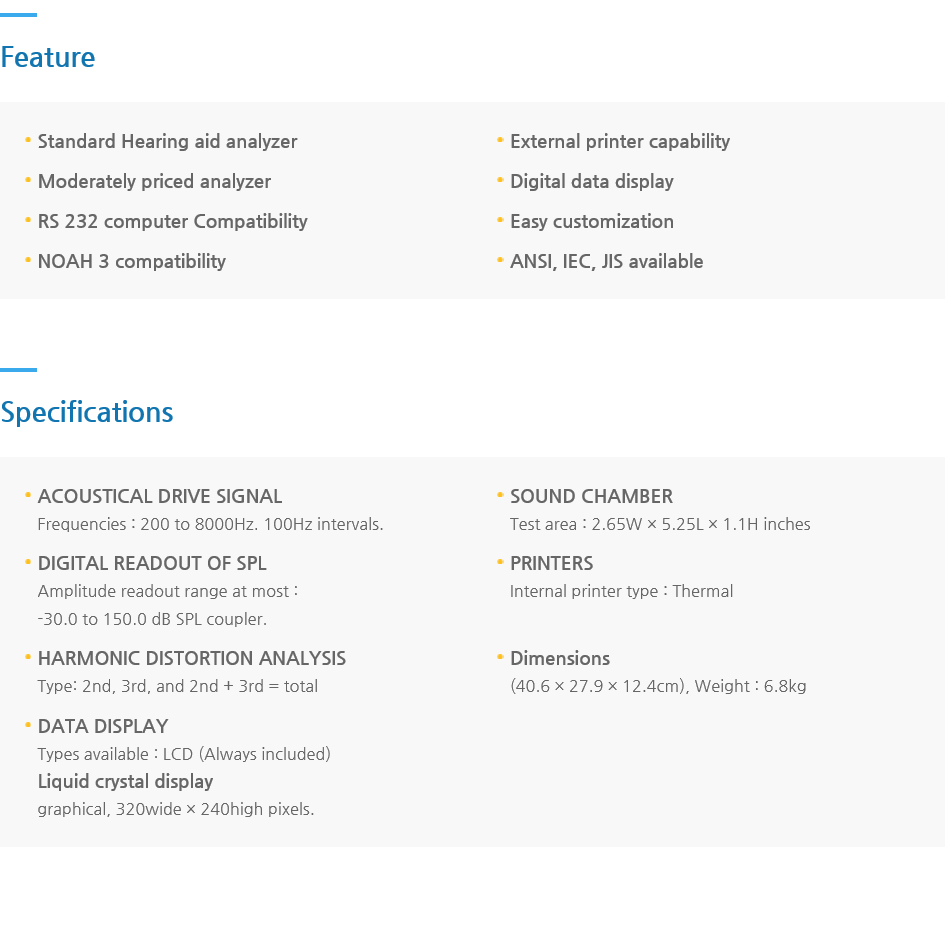Viewport: 945px width, 950px height.
Task: Click Moderately priced analyzer text
Action: click(154, 181)
